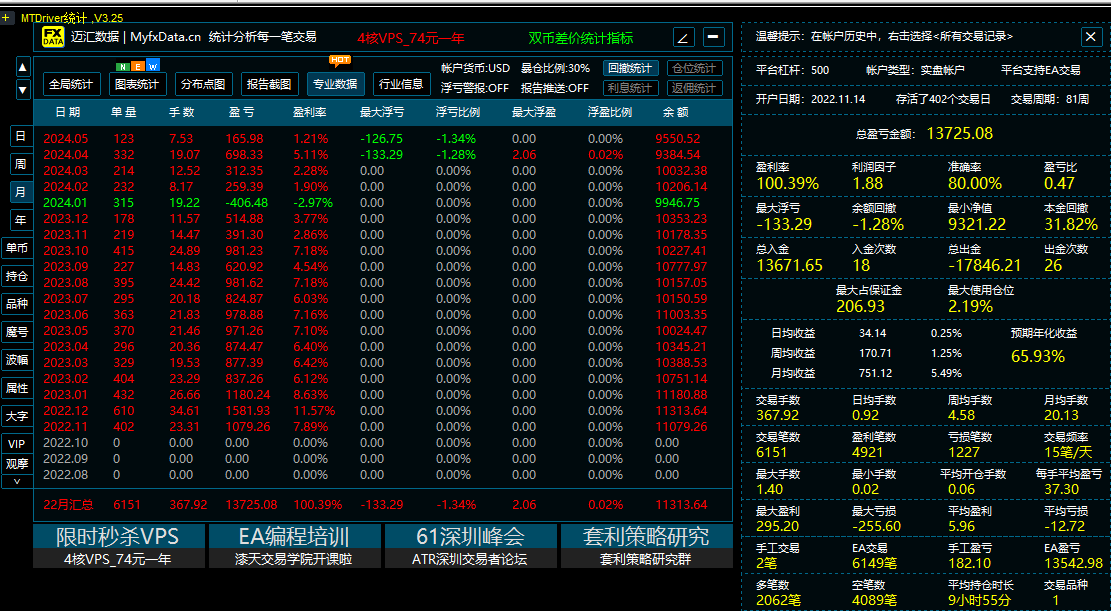The width and height of the screenshot is (1111, 611).
Task: Select the 返佣统计 button
Action: (694, 88)
